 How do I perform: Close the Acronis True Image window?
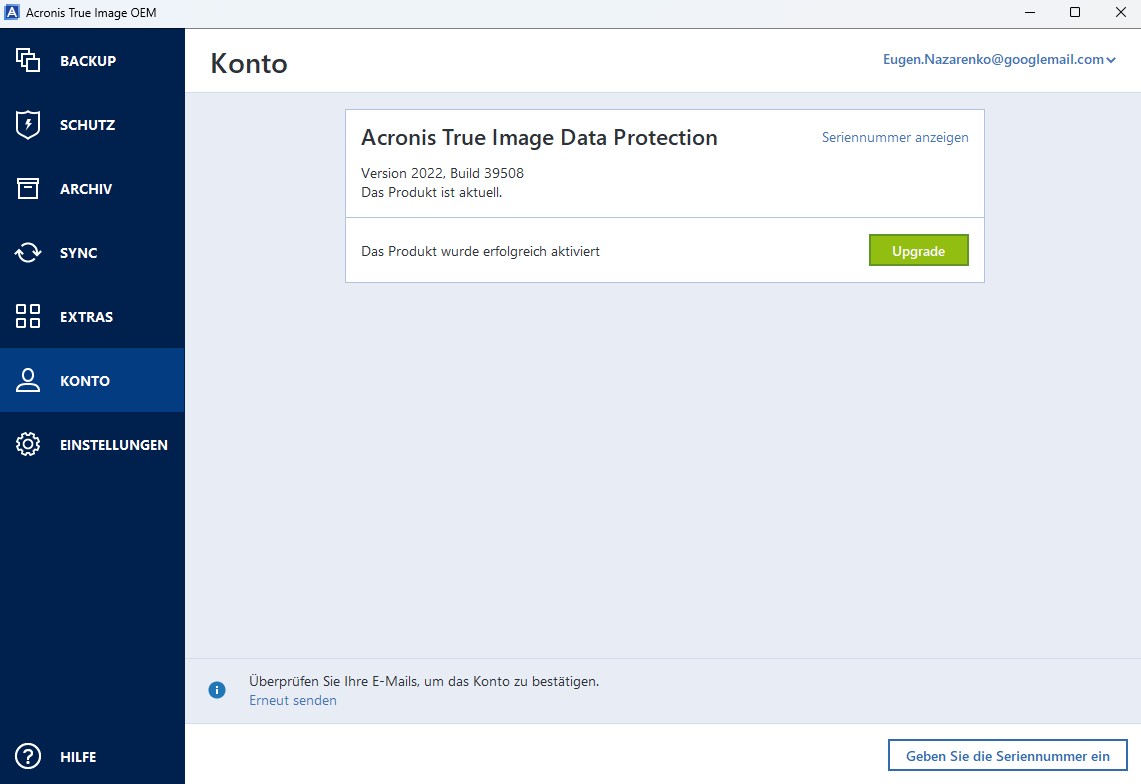(x=1118, y=13)
